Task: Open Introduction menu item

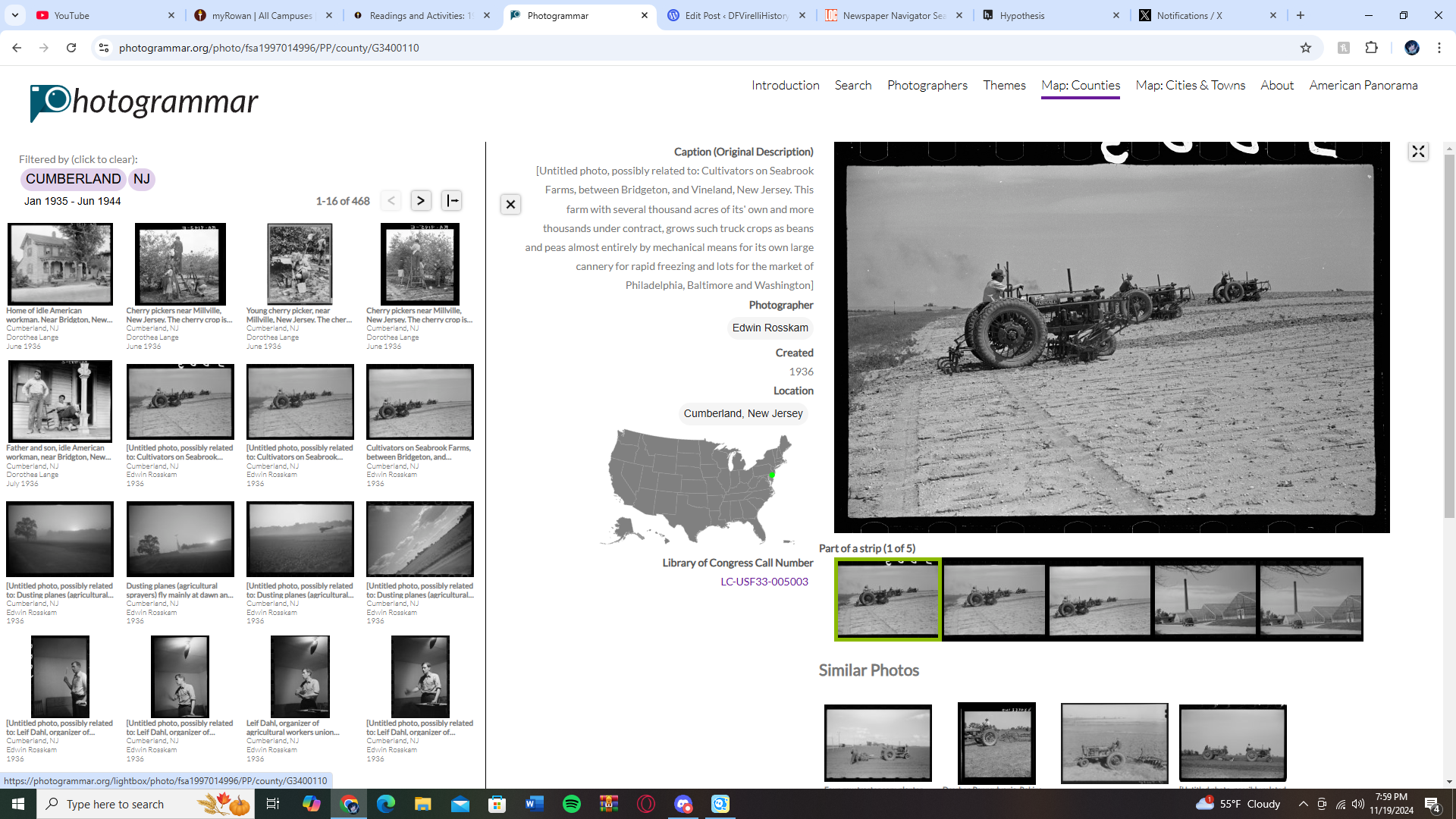Action: [786, 86]
